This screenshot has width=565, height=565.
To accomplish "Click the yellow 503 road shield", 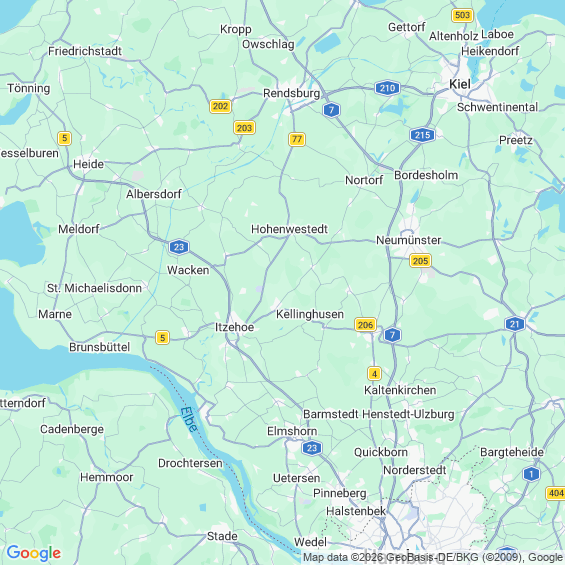I will pyautogui.click(x=462, y=15).
